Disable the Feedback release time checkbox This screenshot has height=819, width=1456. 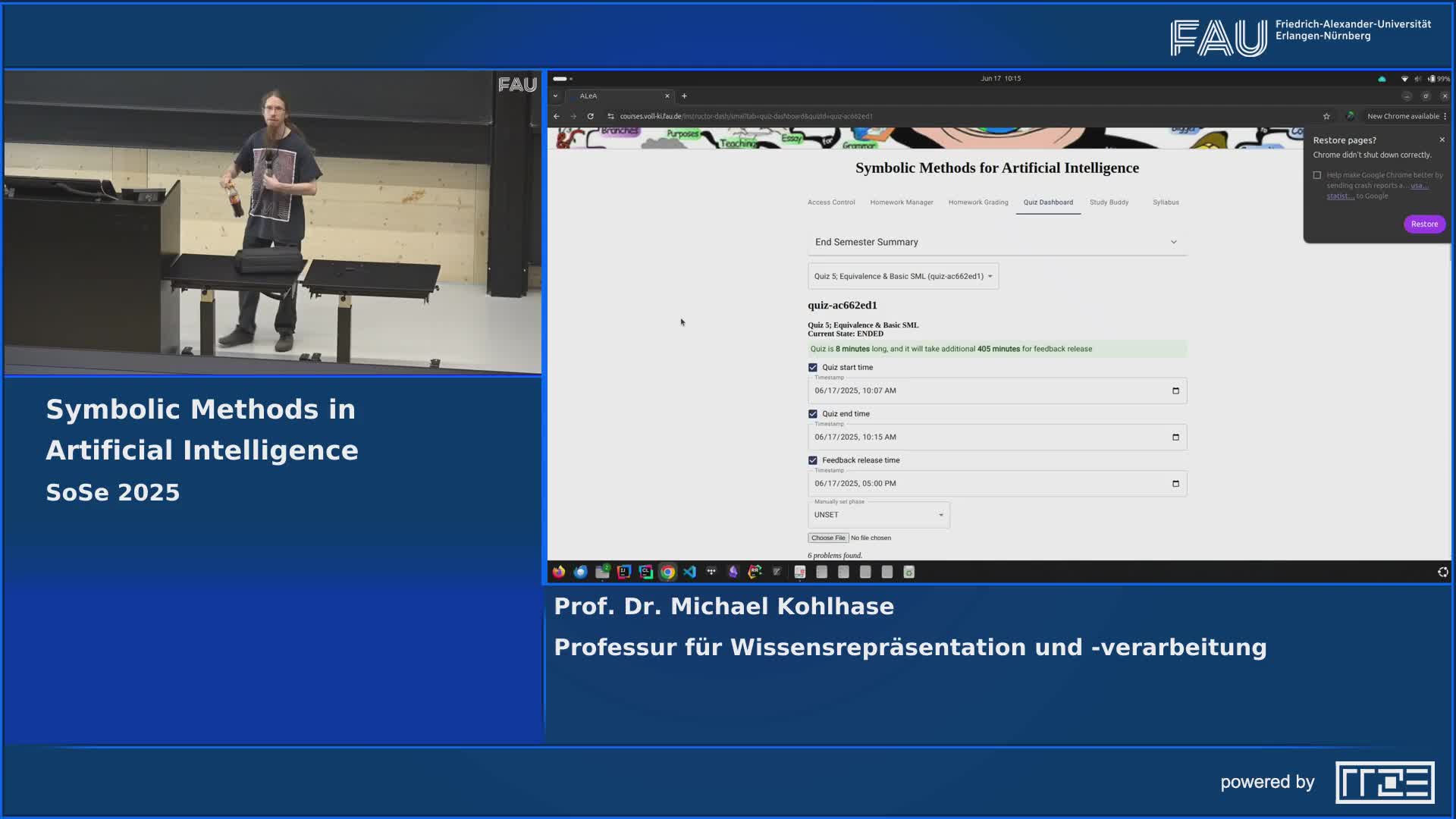click(x=813, y=460)
